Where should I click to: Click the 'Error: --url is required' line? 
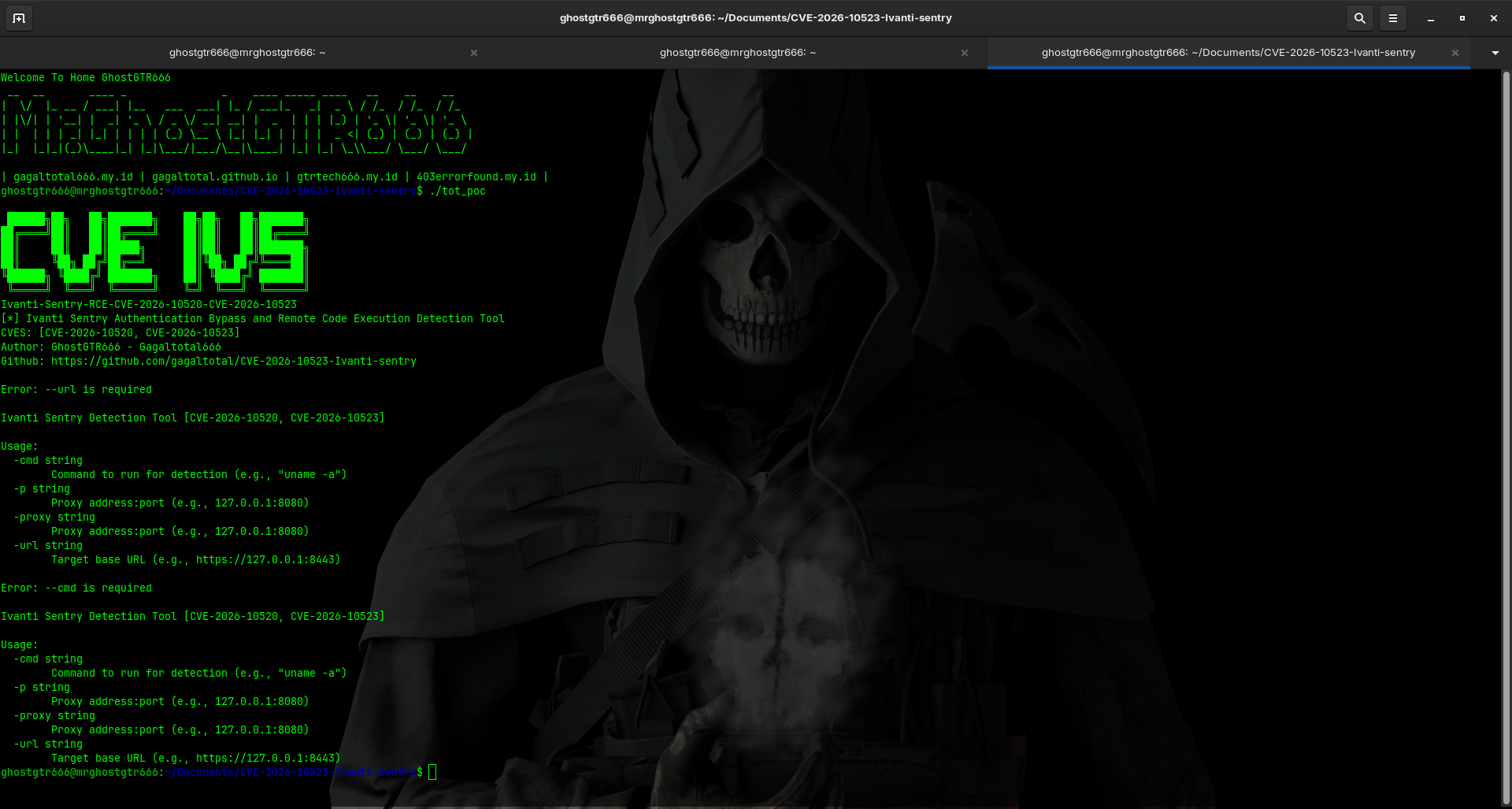(x=76, y=390)
